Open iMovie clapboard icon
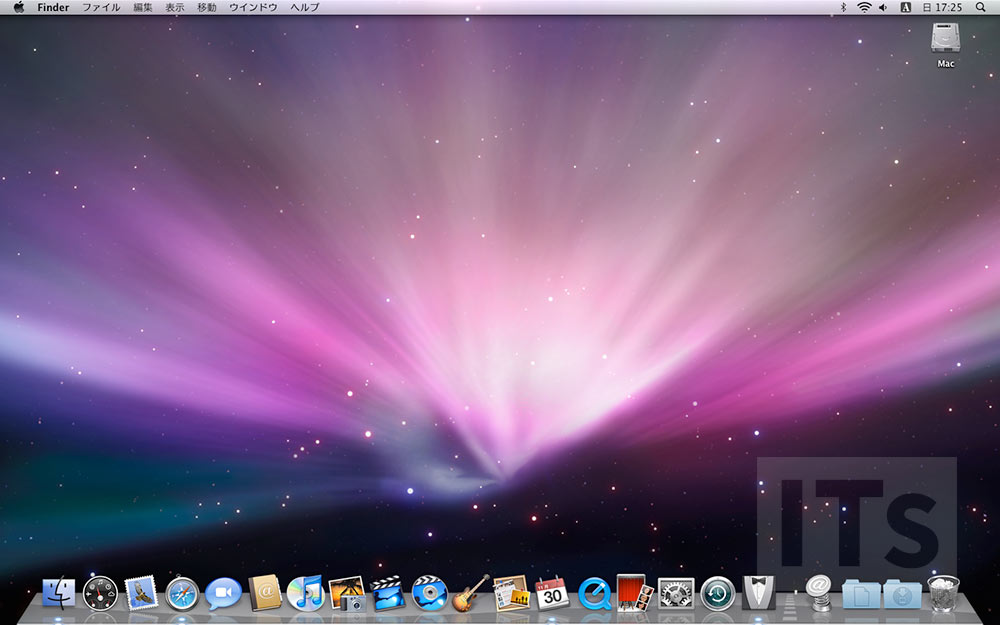The height and width of the screenshot is (625, 1000). coord(386,595)
